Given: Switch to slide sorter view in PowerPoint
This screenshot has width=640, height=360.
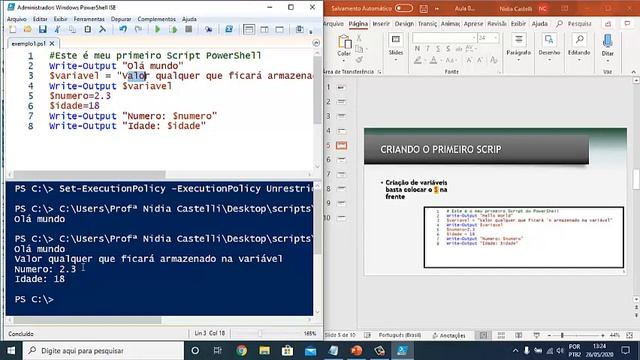Looking at the screenshot, I should pos(501,335).
